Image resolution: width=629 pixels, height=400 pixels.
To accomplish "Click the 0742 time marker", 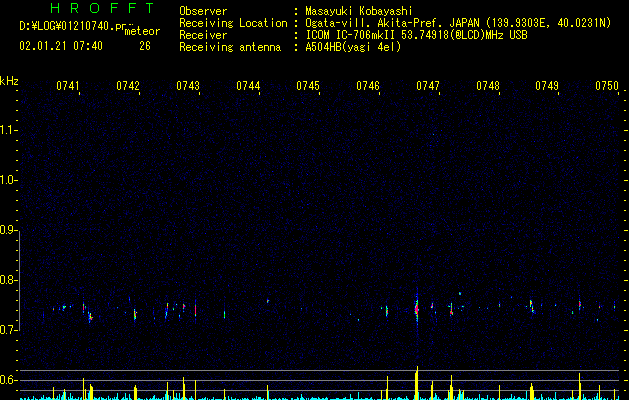I will click(128, 86).
